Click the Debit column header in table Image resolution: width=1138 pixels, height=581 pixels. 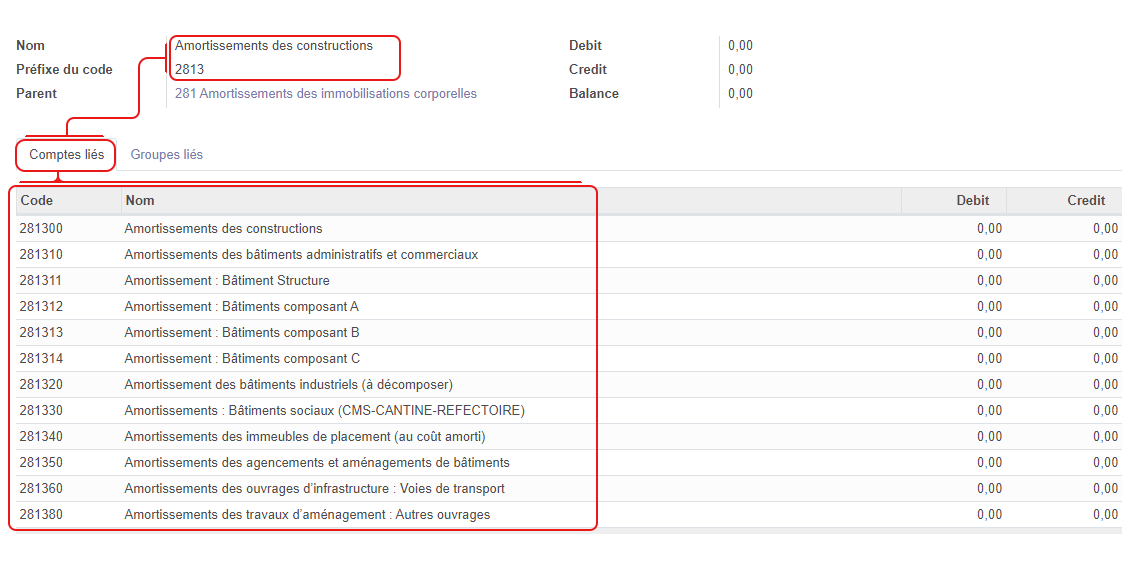954,201
